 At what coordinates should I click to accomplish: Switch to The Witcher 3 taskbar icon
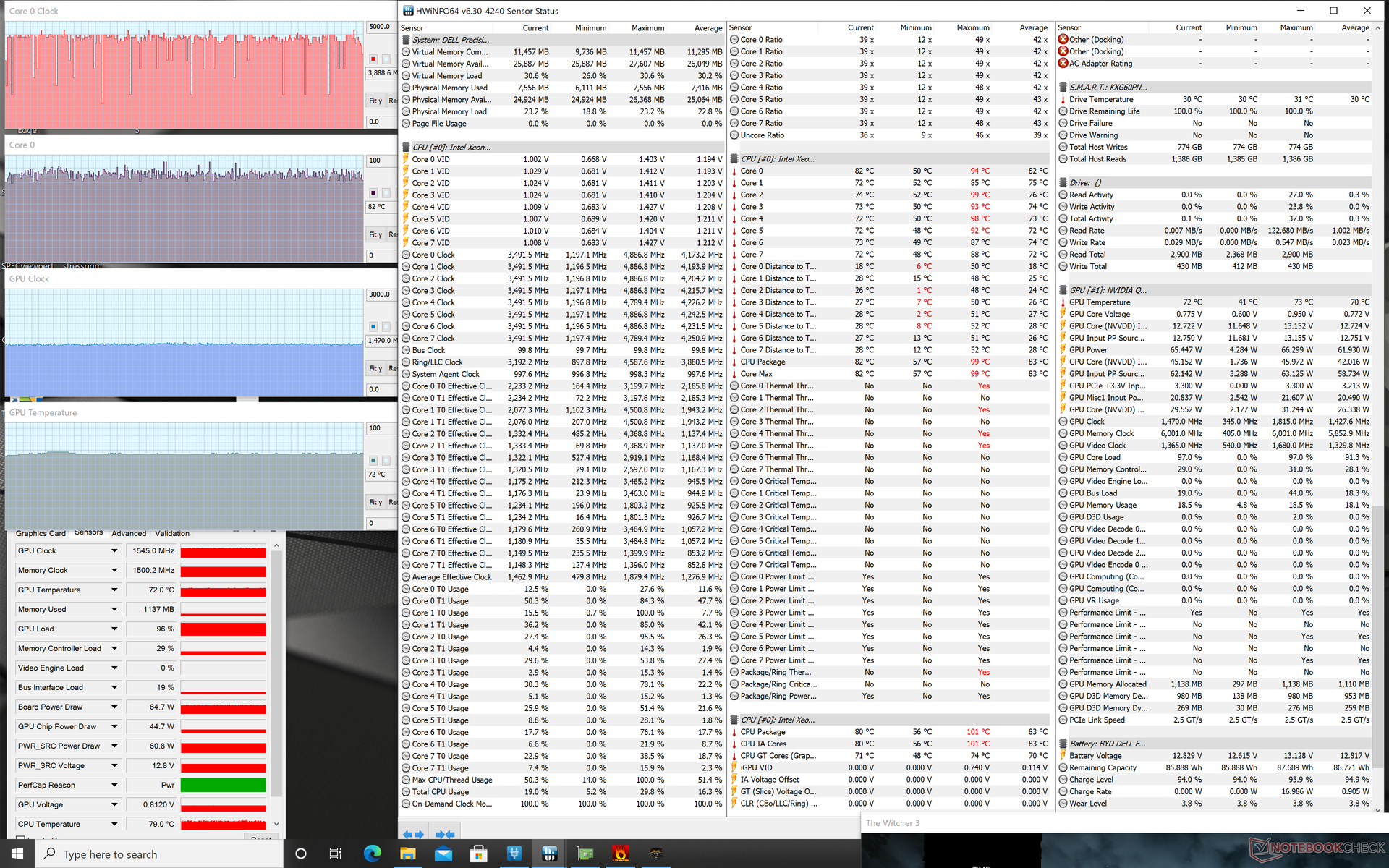(x=655, y=854)
